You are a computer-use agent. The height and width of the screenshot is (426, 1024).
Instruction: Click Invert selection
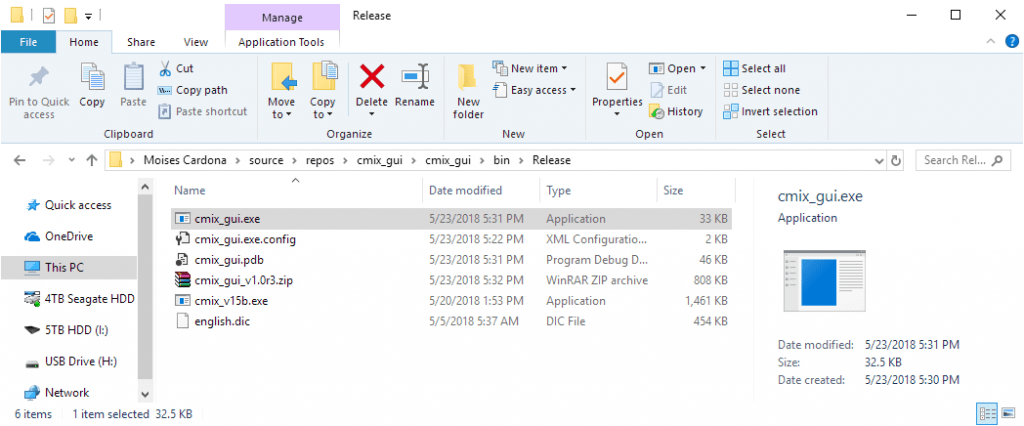tap(771, 112)
